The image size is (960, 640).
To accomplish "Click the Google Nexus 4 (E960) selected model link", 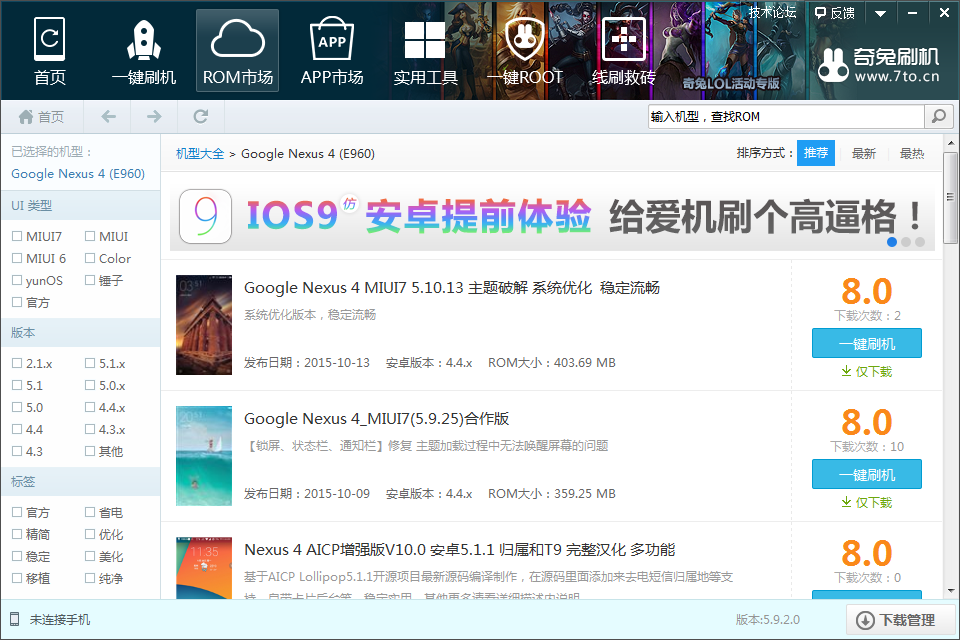I will [78, 174].
